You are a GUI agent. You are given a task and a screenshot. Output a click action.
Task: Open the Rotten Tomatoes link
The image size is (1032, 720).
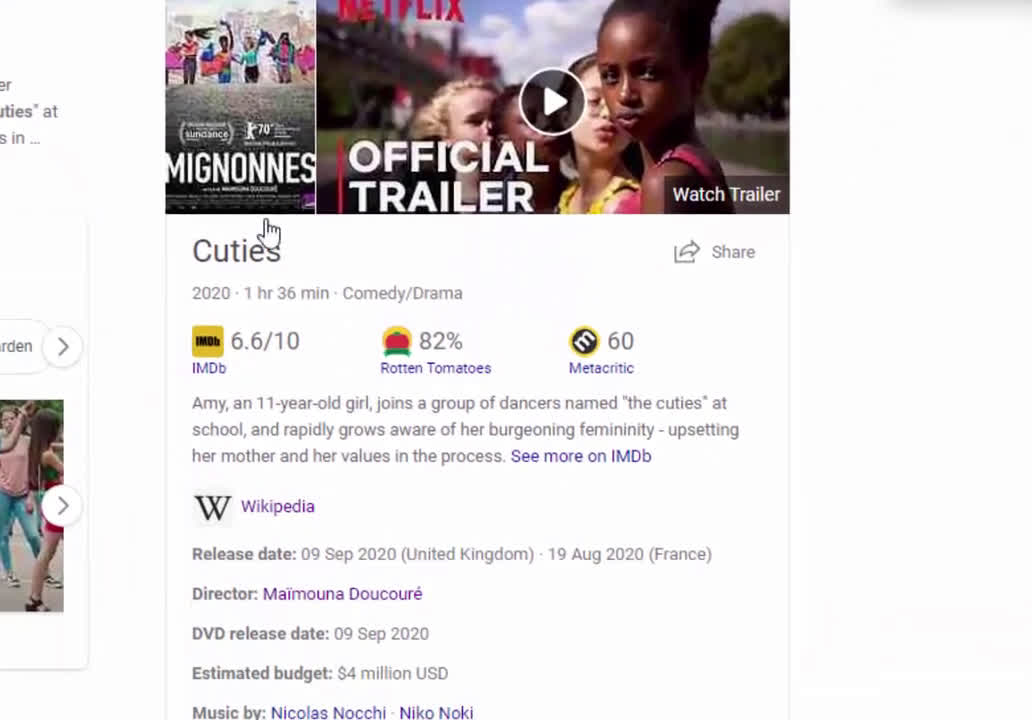point(436,369)
